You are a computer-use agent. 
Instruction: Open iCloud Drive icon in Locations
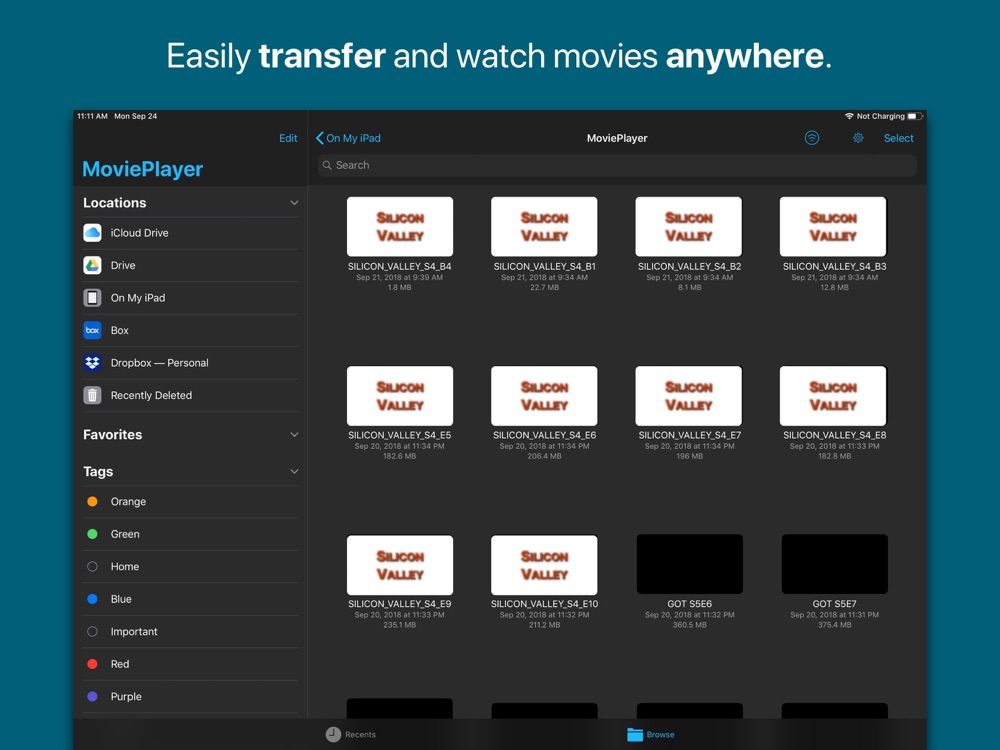tap(92, 233)
